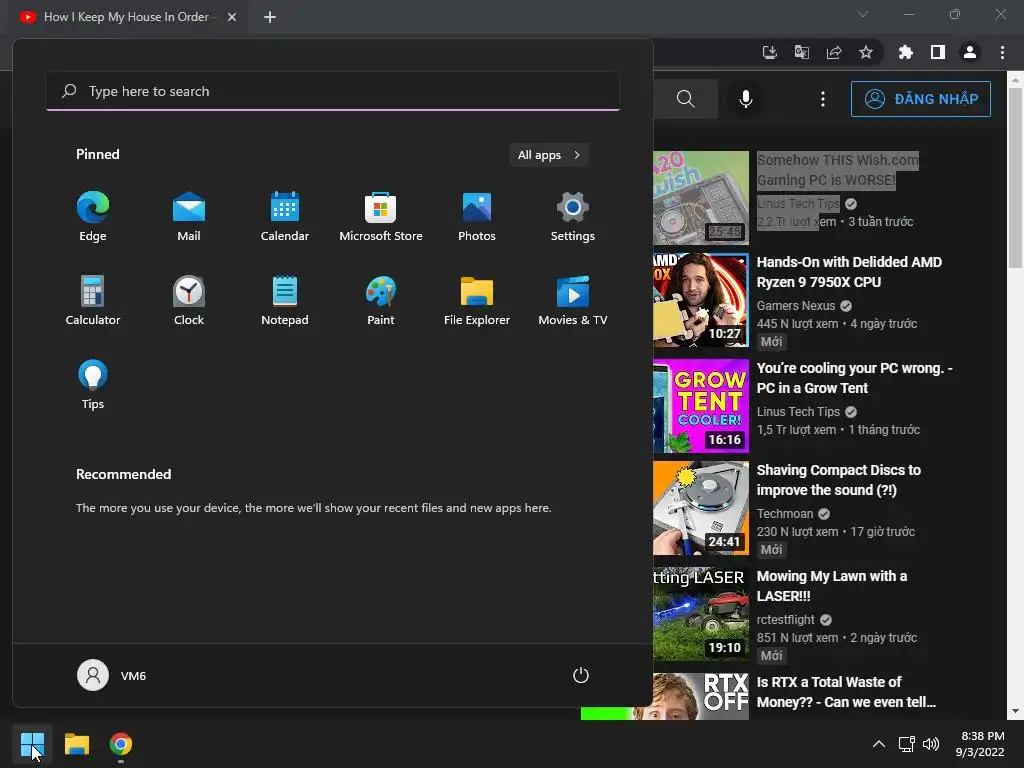This screenshot has height=768, width=1024.
Task: Open the tab search chevron in Chrome
Action: [x=863, y=14]
